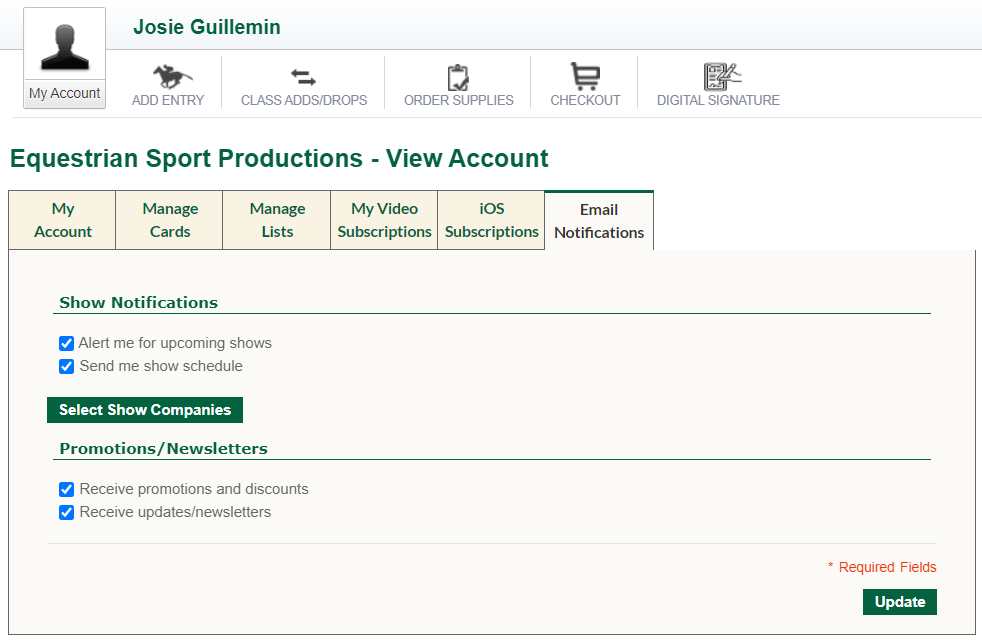982x641 pixels.
Task: Toggle Receive updates/newsletters checkbox
Action: coord(66,513)
